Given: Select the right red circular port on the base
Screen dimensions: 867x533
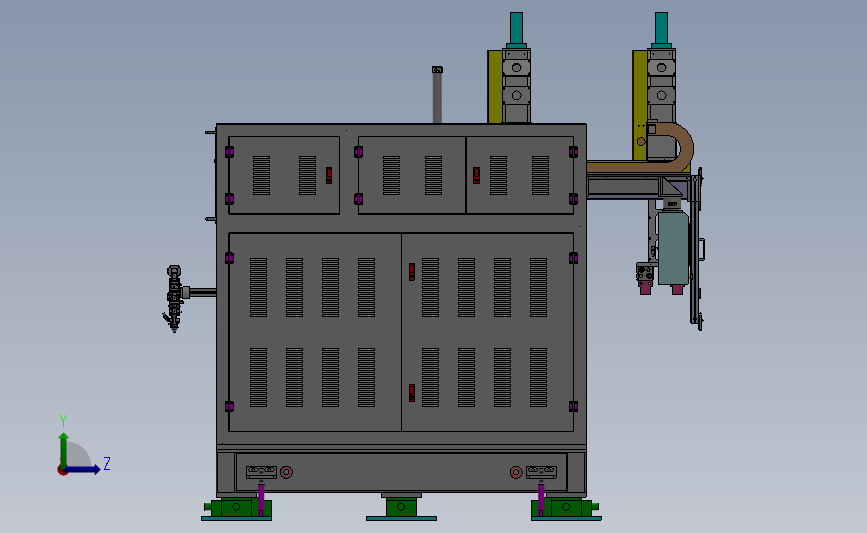Looking at the screenshot, I should 515,472.
